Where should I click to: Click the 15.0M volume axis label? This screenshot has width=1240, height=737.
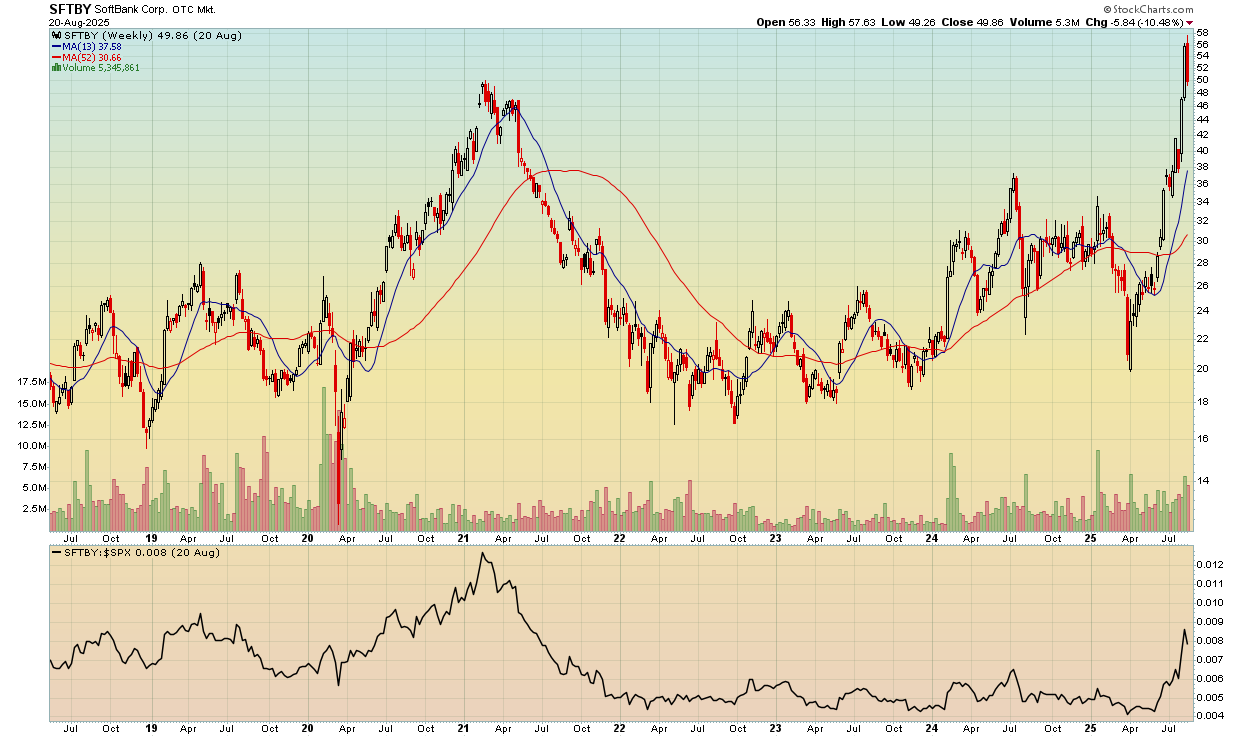coord(32,403)
